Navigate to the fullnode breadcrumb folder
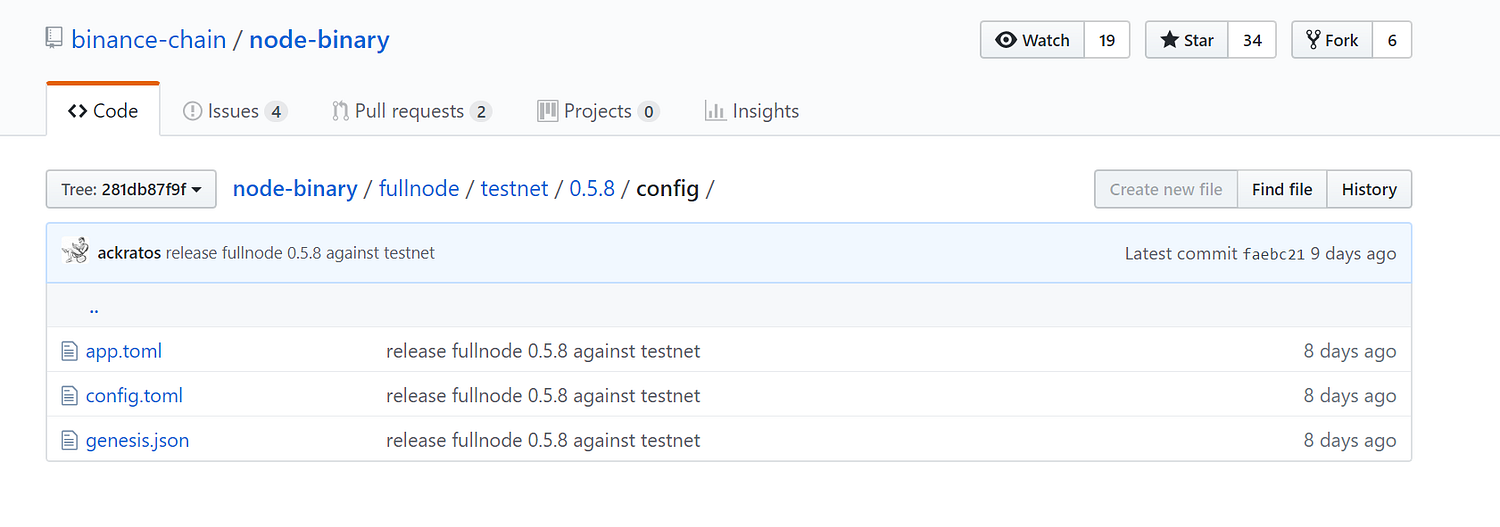Viewport: 1500px width, 527px height. click(419, 188)
